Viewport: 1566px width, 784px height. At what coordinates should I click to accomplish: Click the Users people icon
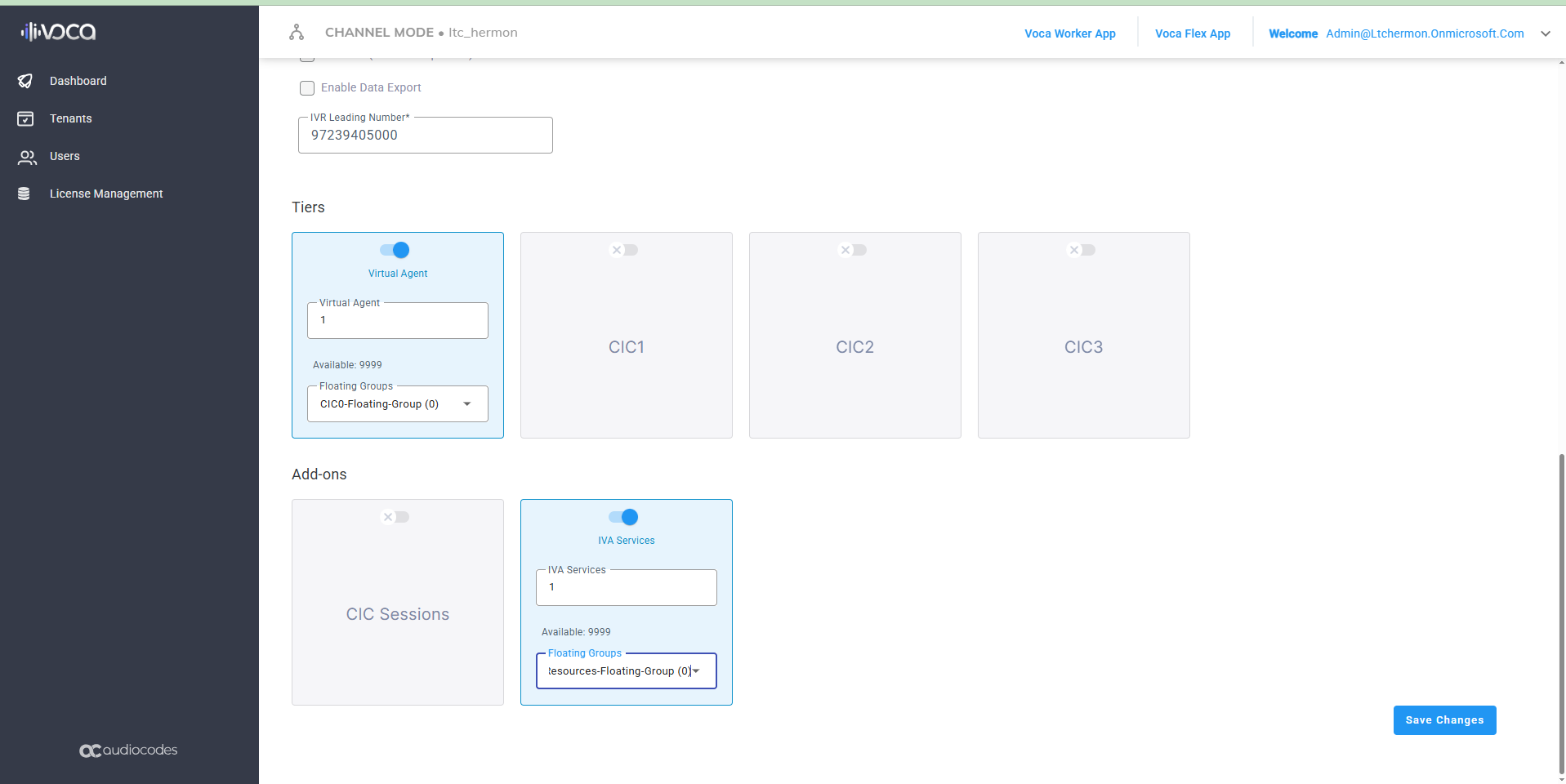click(27, 157)
